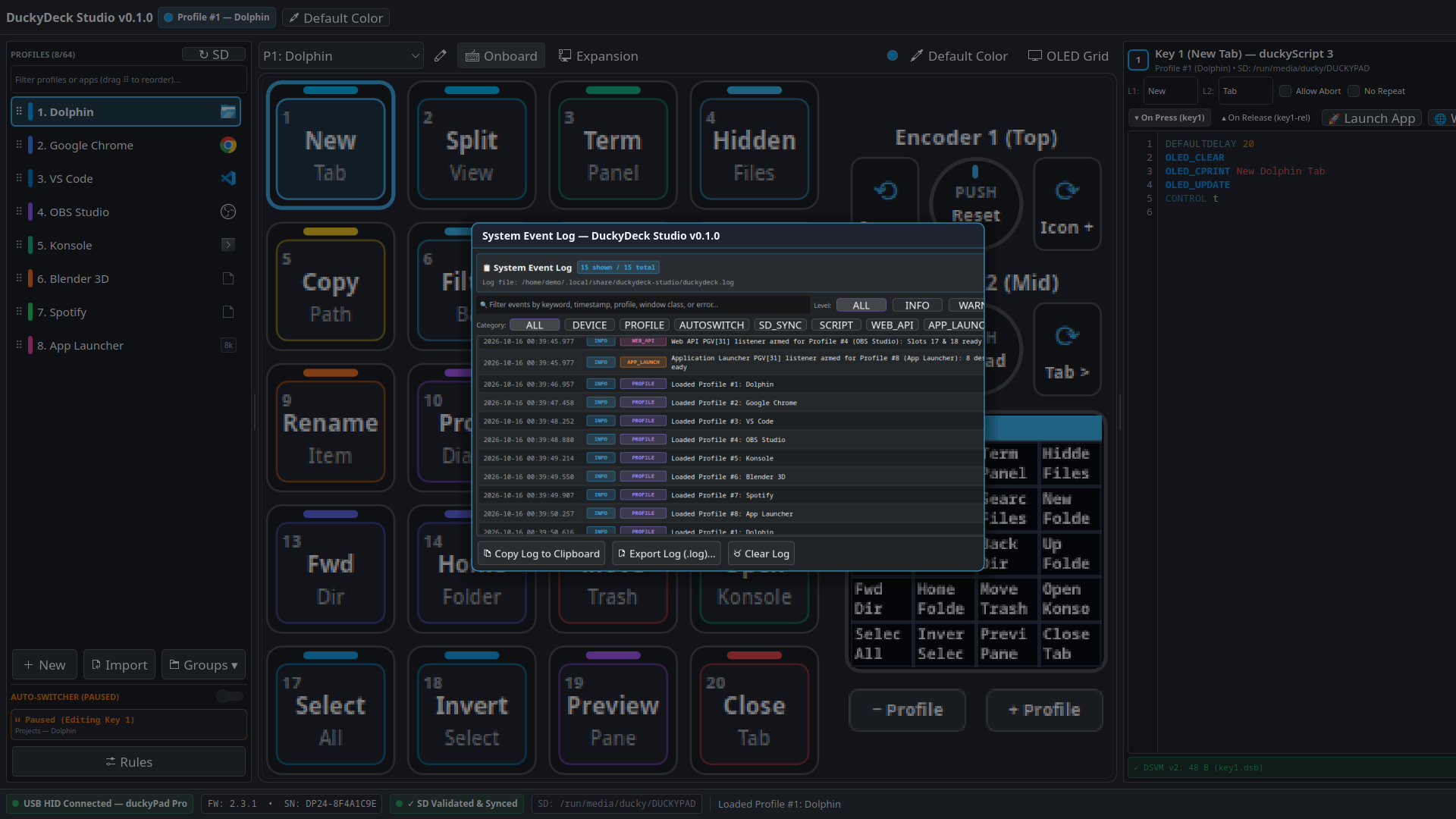Click drag handle for Google Chrome profile
The image size is (1456, 819).
pos(19,145)
